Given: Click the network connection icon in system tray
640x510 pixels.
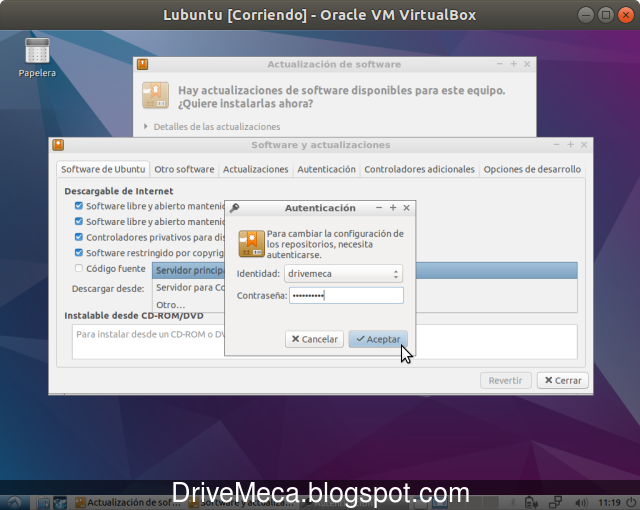Looking at the screenshot, I should tap(556, 502).
